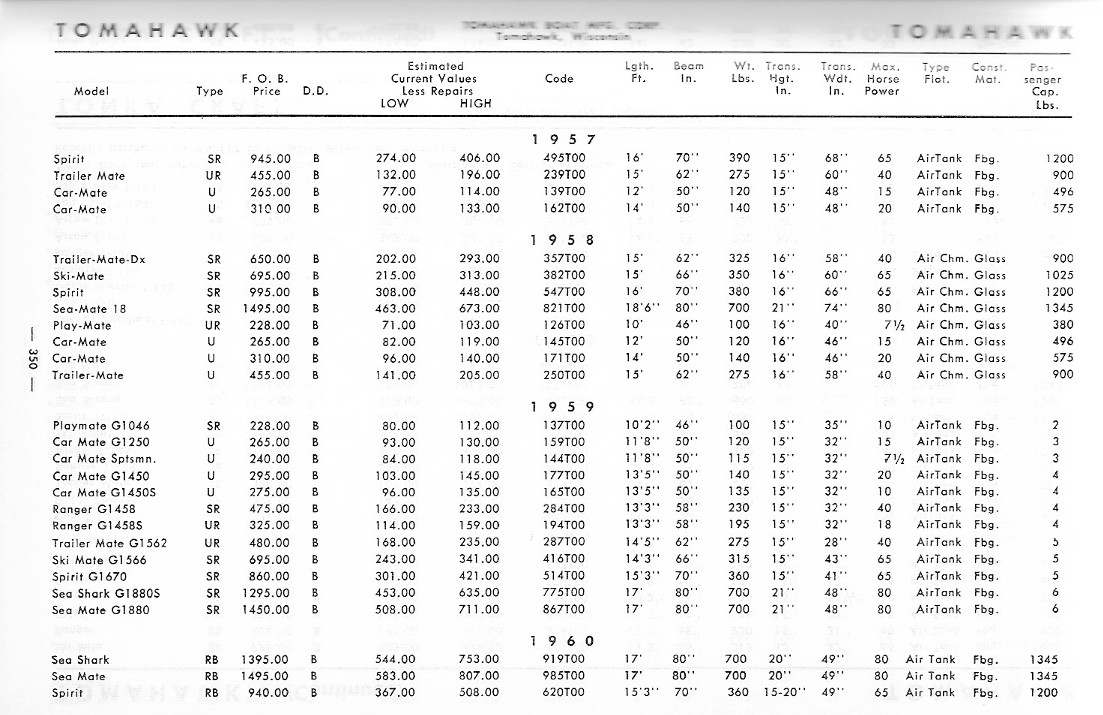Screen dimensions: 1103x715
Task: Click the 1959 year heading
Action: pos(563,407)
